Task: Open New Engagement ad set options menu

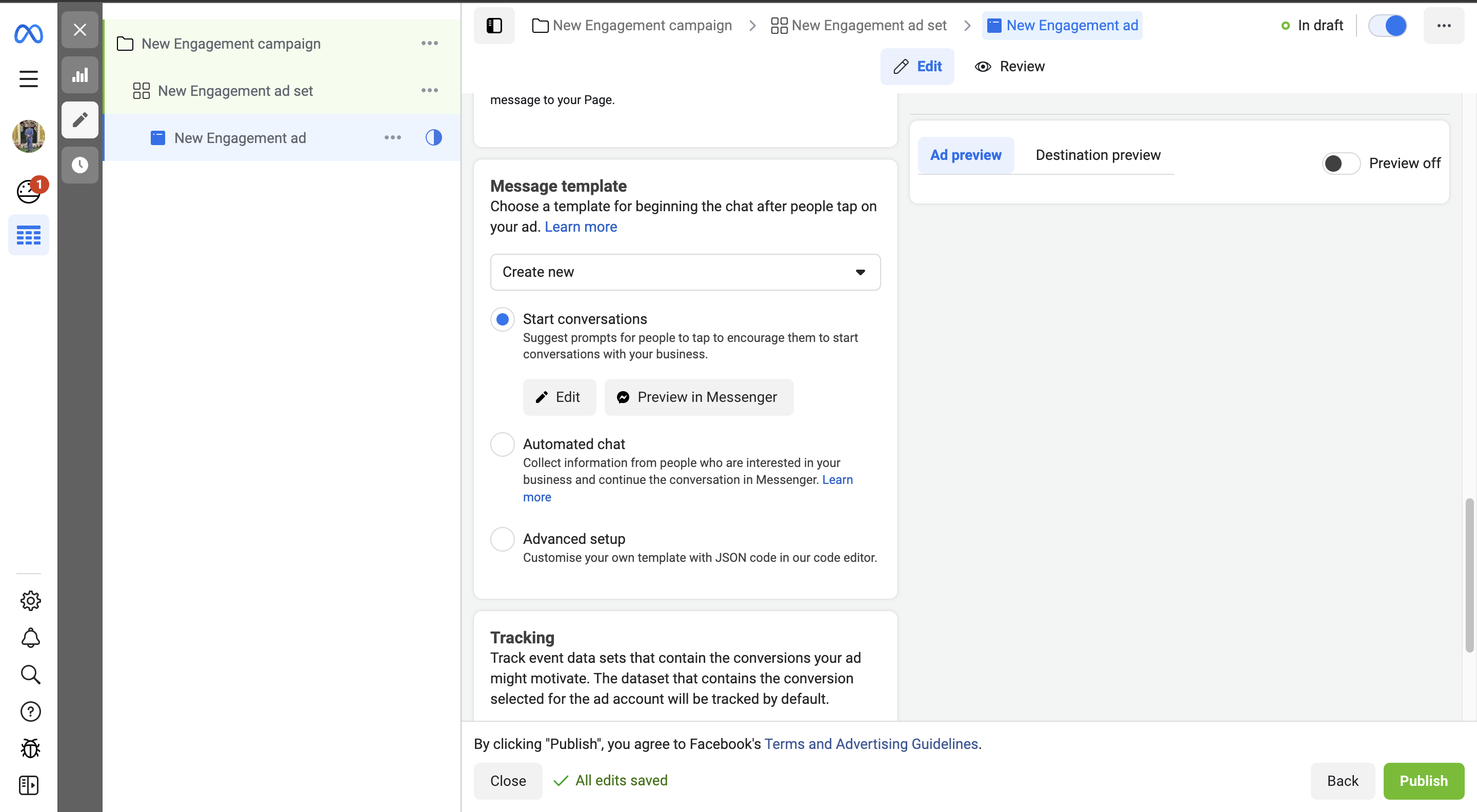Action: point(429,91)
